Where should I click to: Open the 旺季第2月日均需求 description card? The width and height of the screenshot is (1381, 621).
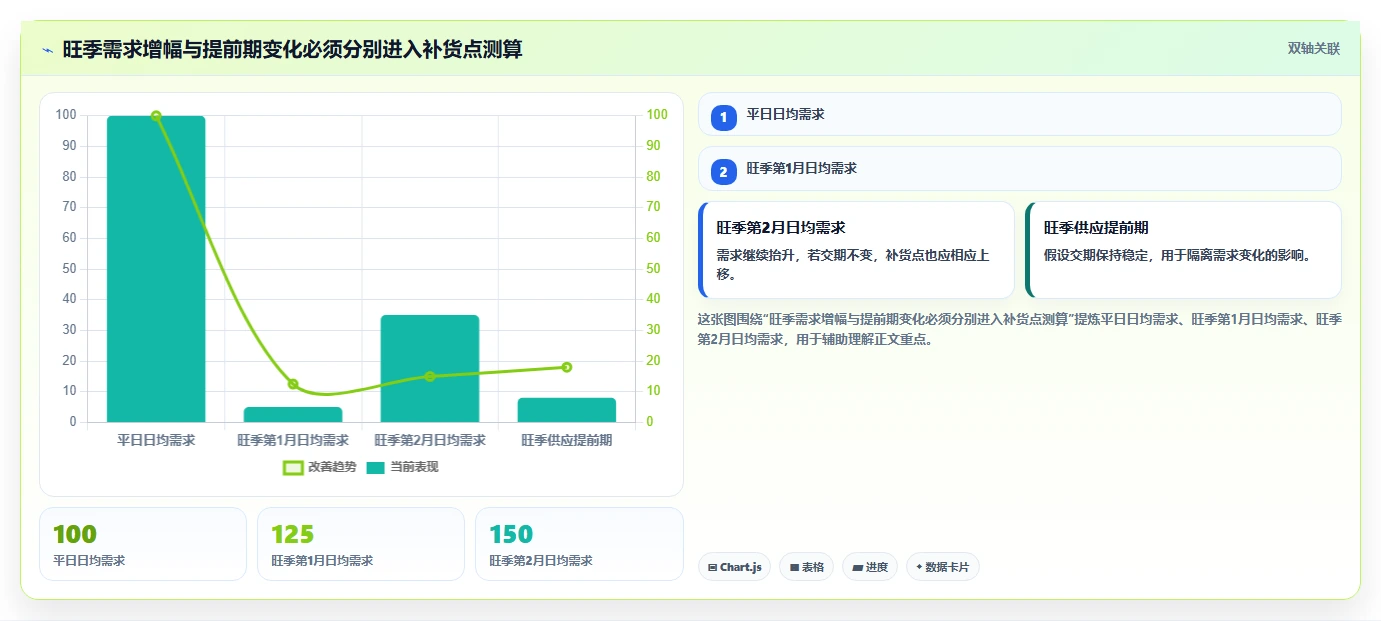(x=856, y=250)
